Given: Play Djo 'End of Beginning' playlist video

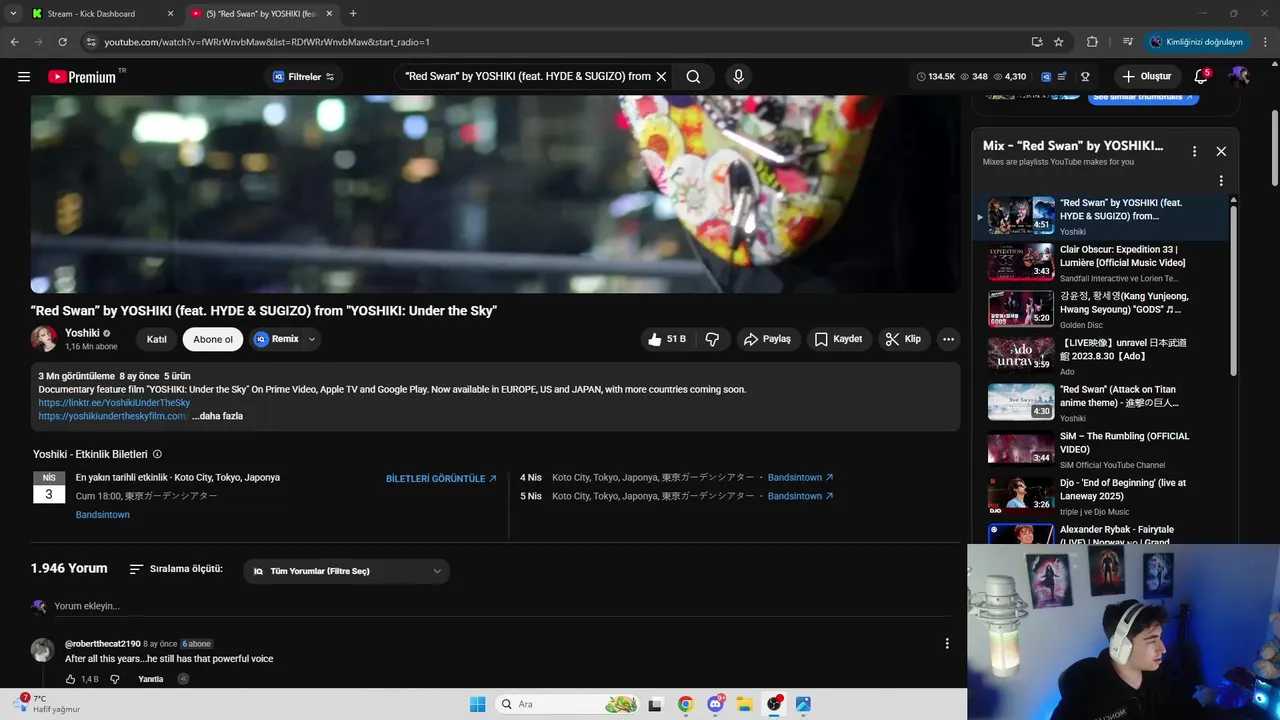Looking at the screenshot, I should tap(1110, 496).
